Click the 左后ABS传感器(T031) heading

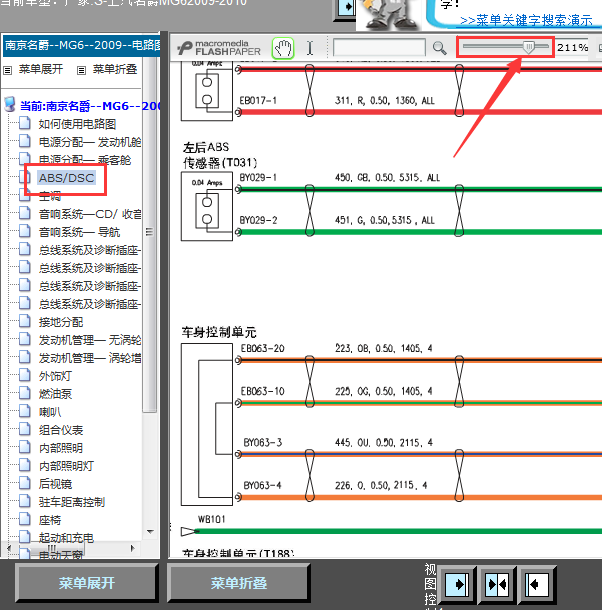(x=220, y=155)
